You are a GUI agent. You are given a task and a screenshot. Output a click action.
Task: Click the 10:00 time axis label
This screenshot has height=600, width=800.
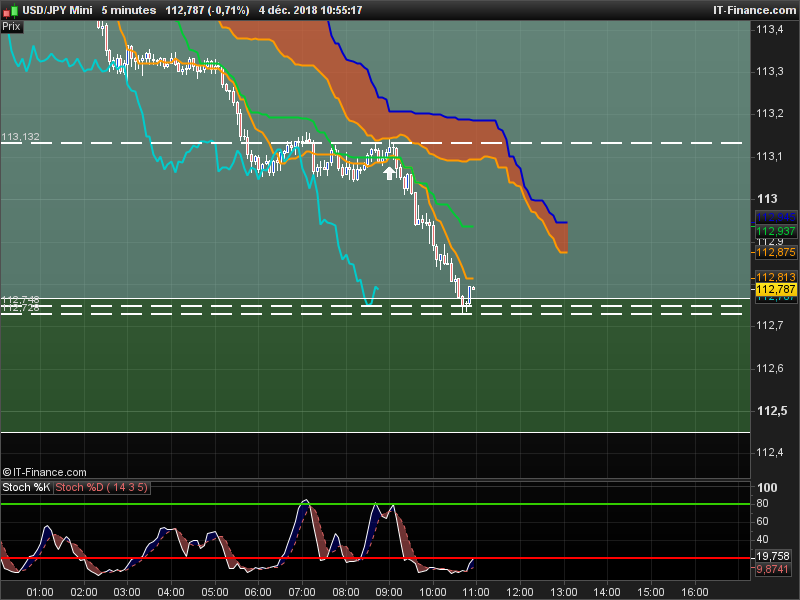433,592
